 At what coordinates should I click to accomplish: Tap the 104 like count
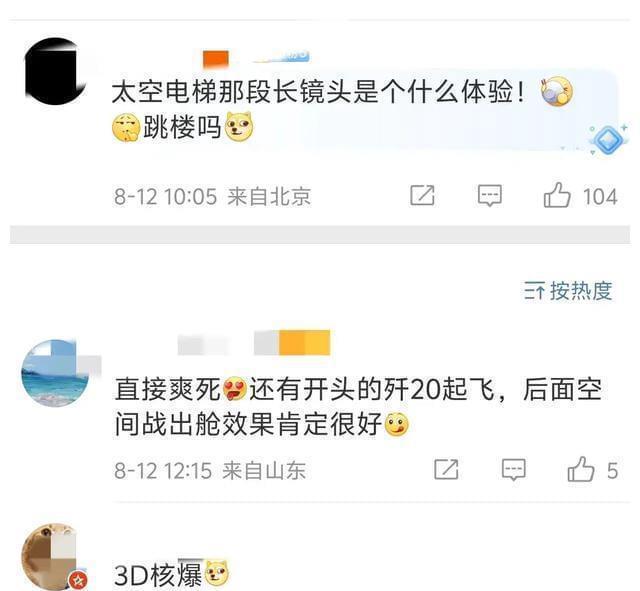600,197
